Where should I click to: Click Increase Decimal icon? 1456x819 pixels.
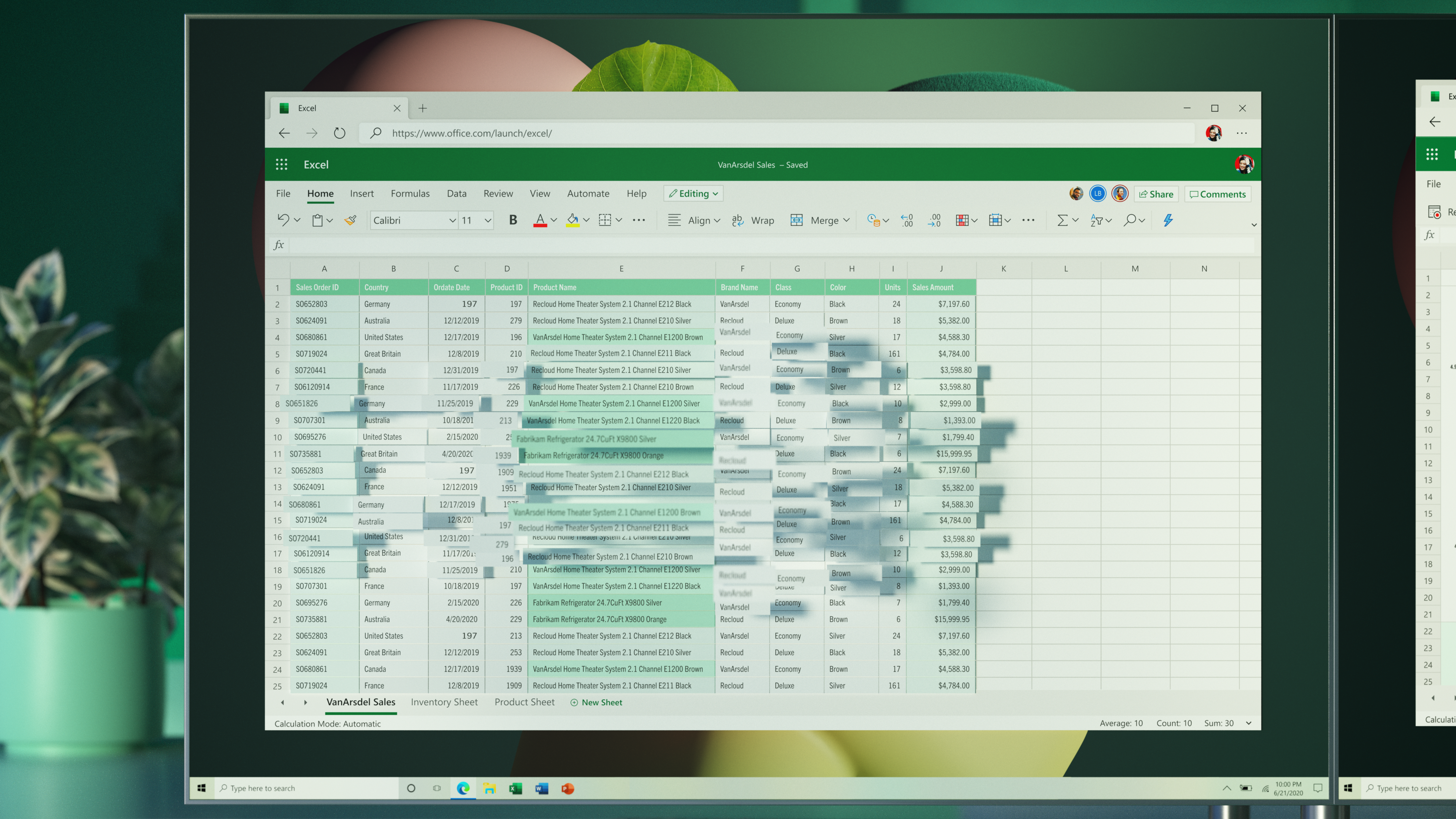pos(907,220)
